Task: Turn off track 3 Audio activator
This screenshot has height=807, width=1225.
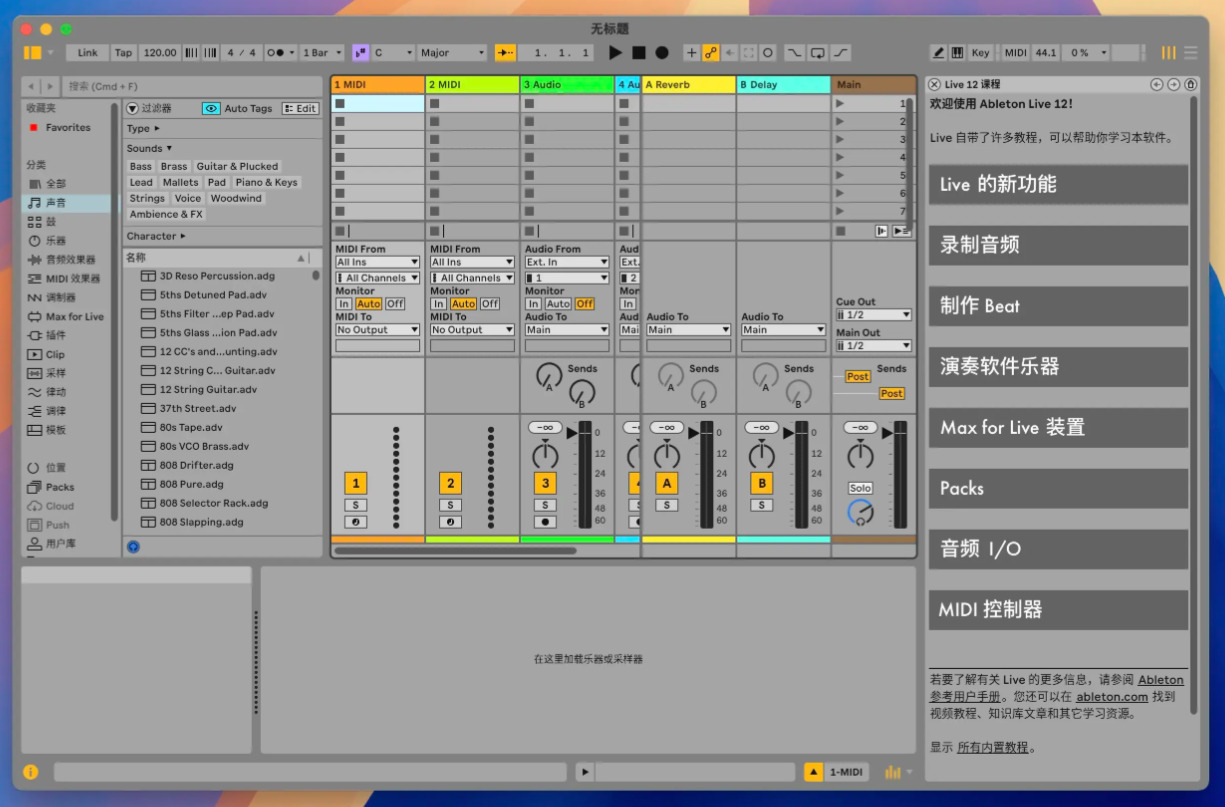Action: [545, 484]
